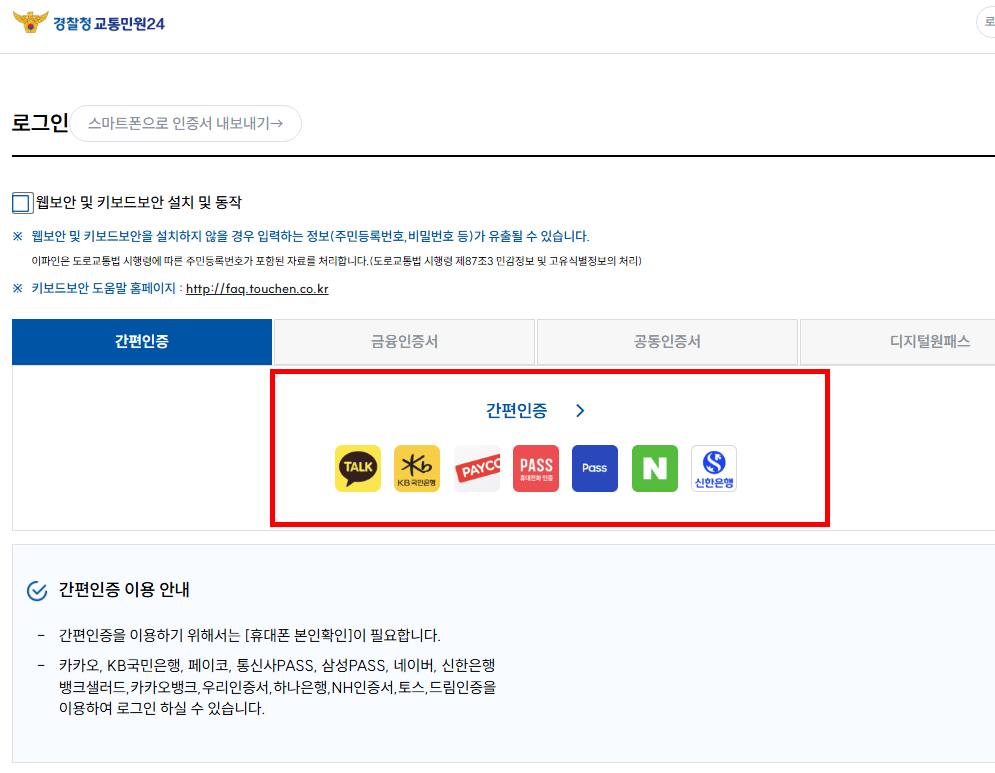Choose the Naver authentication icon
This screenshot has width=995, height=773.
(x=654, y=468)
